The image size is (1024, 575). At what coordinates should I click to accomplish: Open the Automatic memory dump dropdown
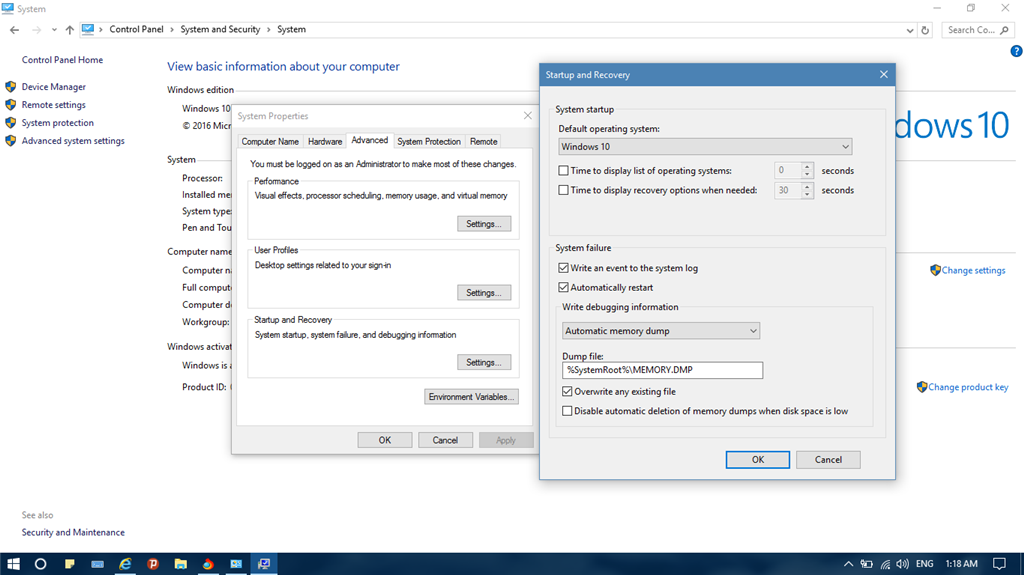(x=660, y=331)
